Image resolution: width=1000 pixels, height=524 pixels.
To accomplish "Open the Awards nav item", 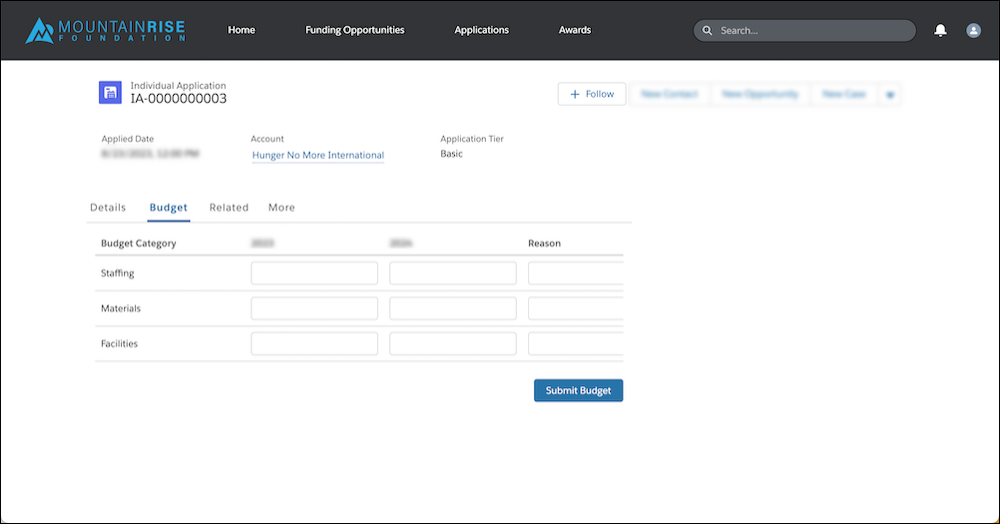I will click(x=575, y=30).
